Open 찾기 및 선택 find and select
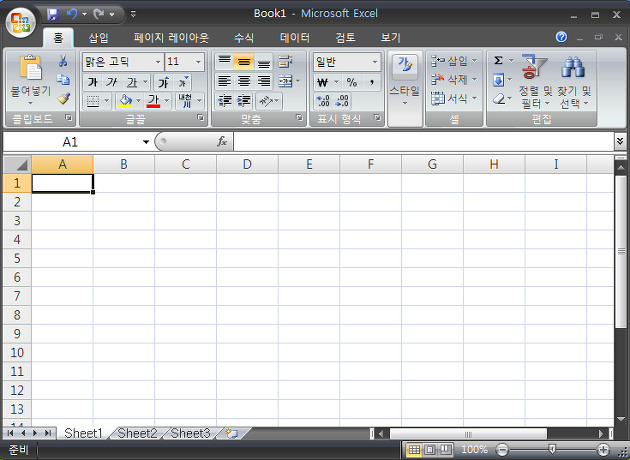 [573, 82]
